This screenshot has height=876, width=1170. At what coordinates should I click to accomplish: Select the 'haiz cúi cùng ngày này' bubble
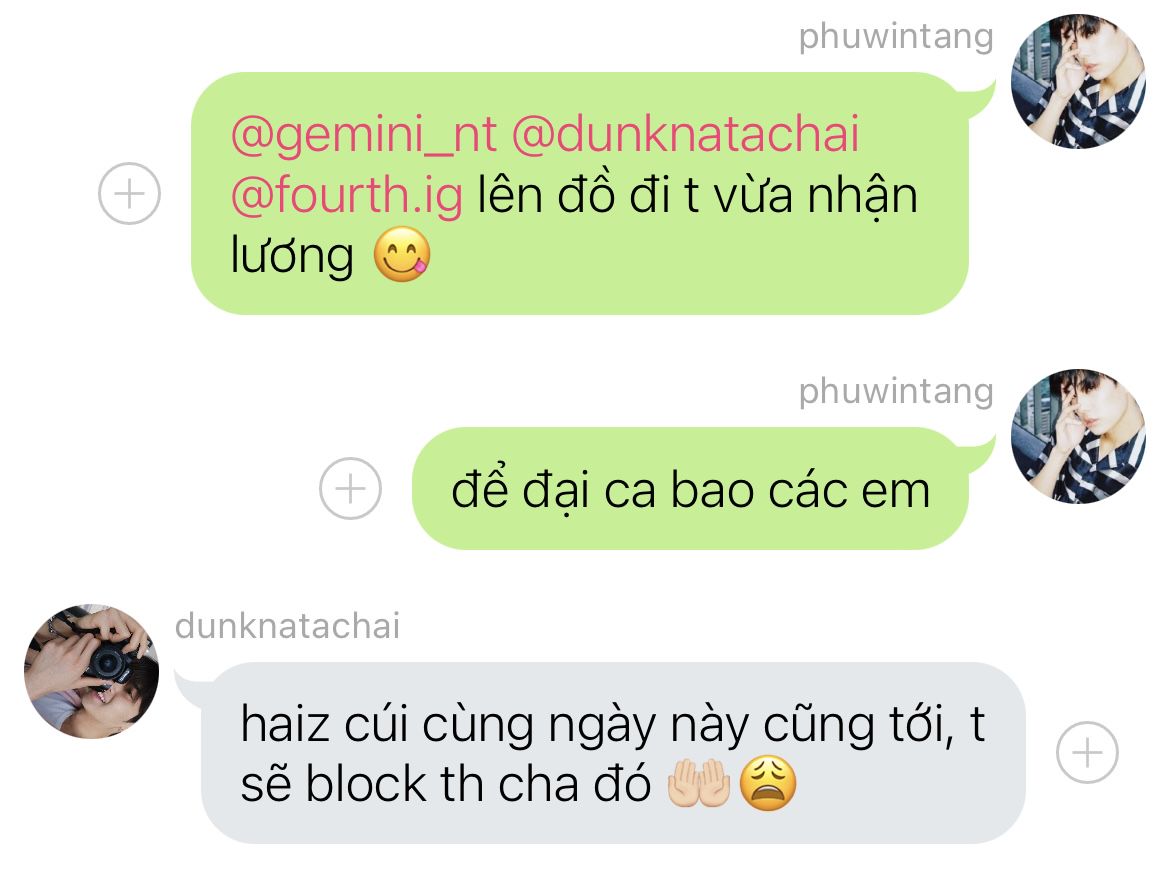613,753
